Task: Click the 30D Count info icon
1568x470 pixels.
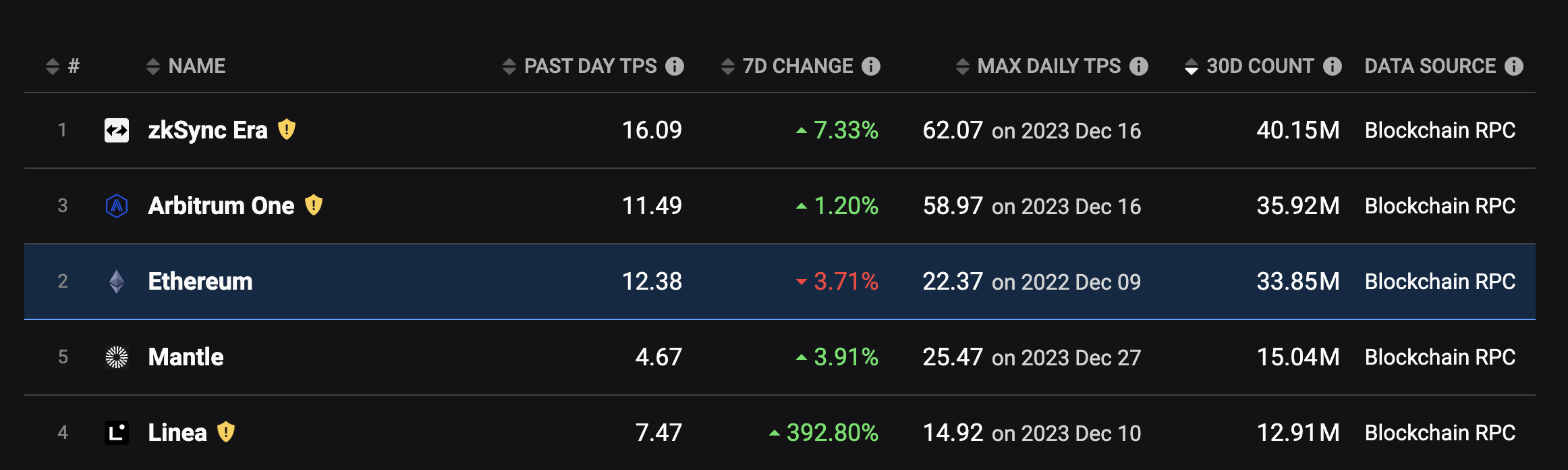Action: click(1333, 66)
